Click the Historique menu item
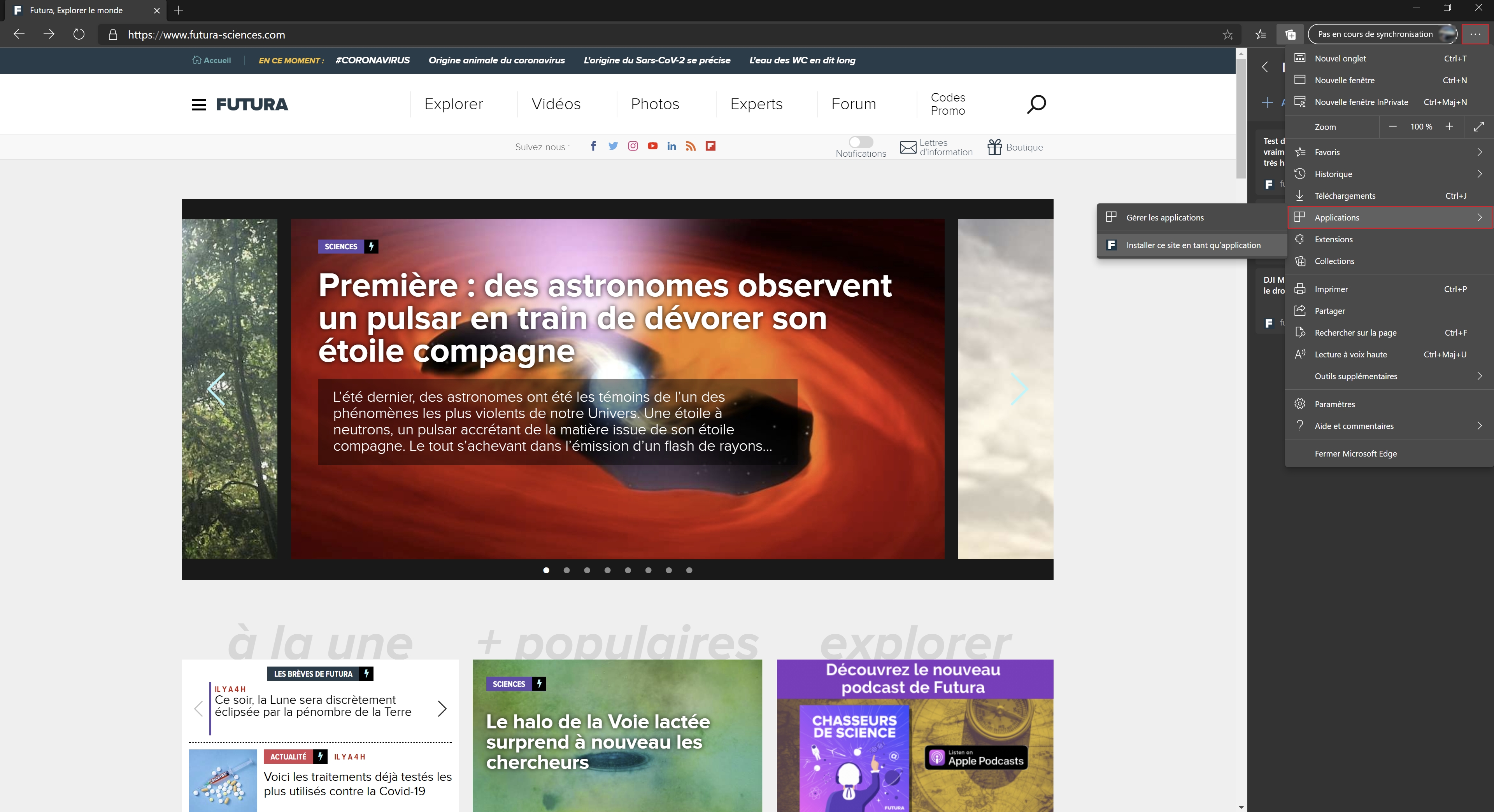Image resolution: width=1494 pixels, height=812 pixels. click(x=1389, y=174)
